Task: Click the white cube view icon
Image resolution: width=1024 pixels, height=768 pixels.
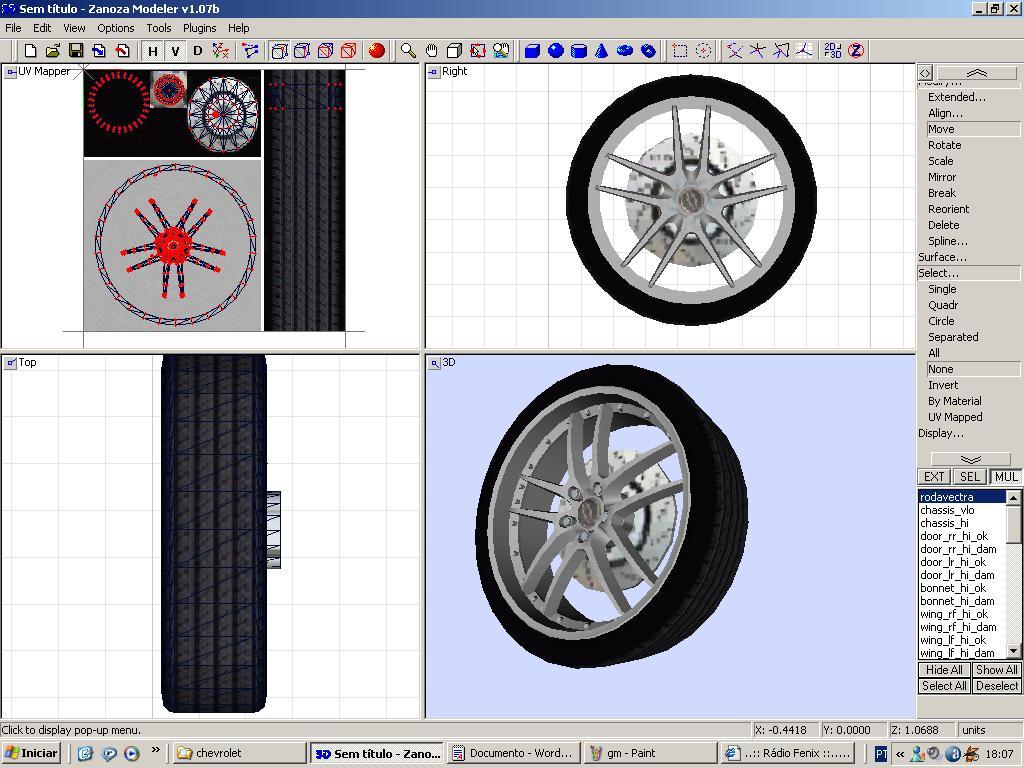Action: 455,51
